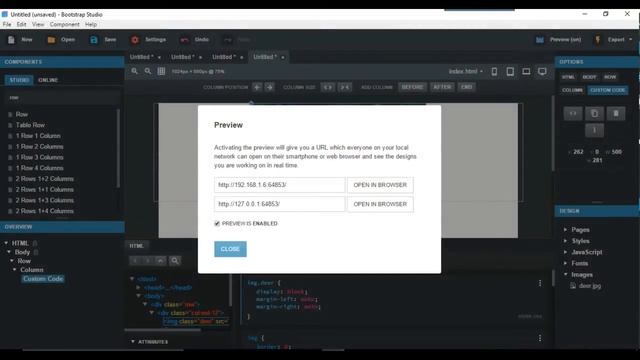Viewport: 640px width, 360px height.
Task: Collapse the Column node in Overview tree
Action: 15,270
